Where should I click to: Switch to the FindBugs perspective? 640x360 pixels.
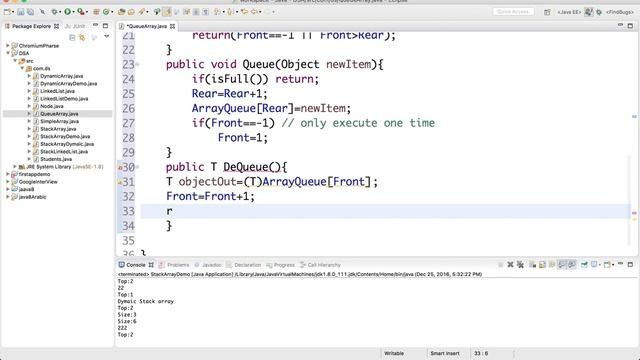click(x=620, y=12)
